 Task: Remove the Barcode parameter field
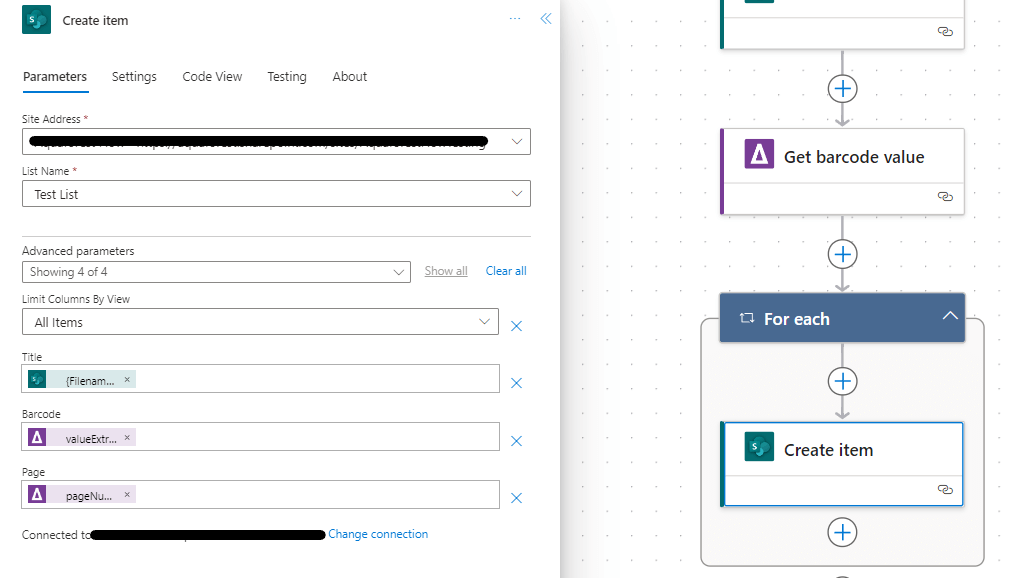coord(517,441)
